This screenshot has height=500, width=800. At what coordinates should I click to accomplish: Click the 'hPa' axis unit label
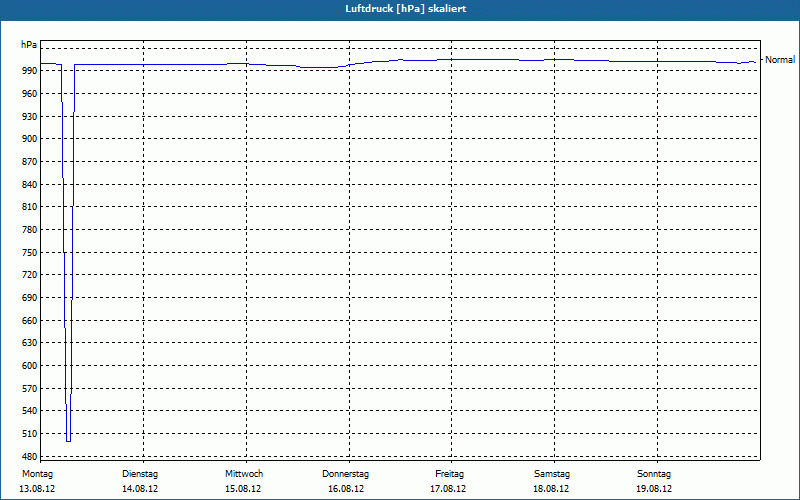pyautogui.click(x=29, y=45)
